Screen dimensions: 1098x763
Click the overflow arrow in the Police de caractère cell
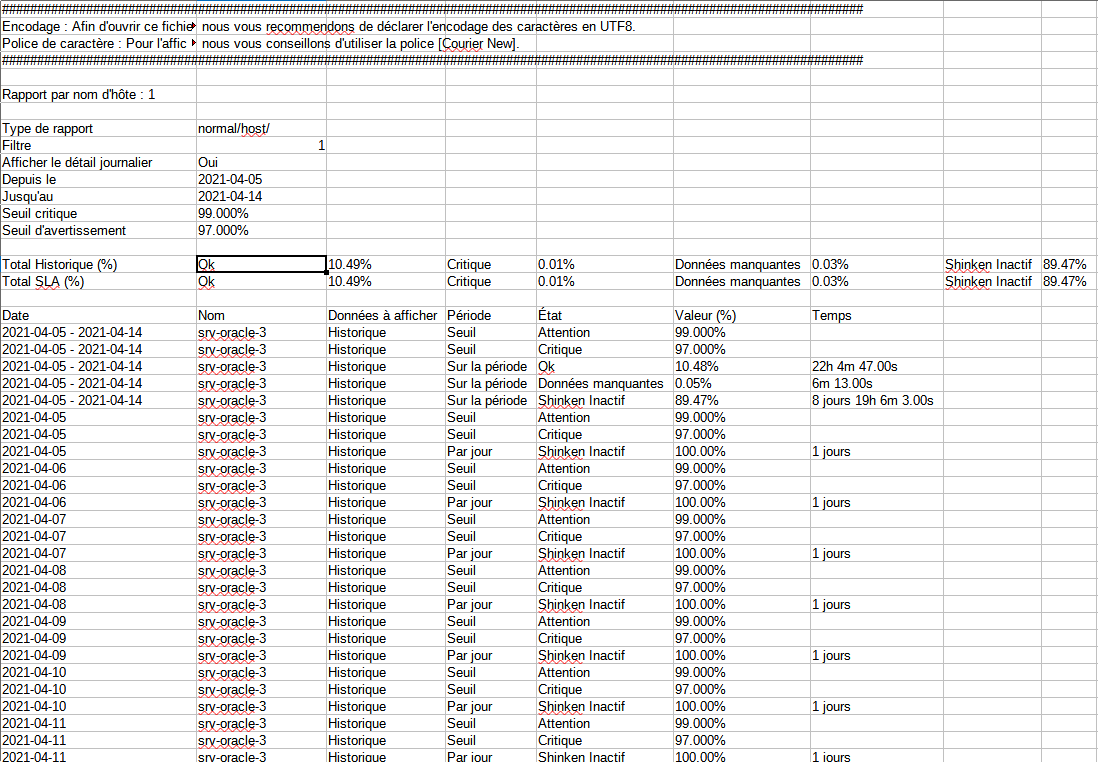click(x=192, y=44)
